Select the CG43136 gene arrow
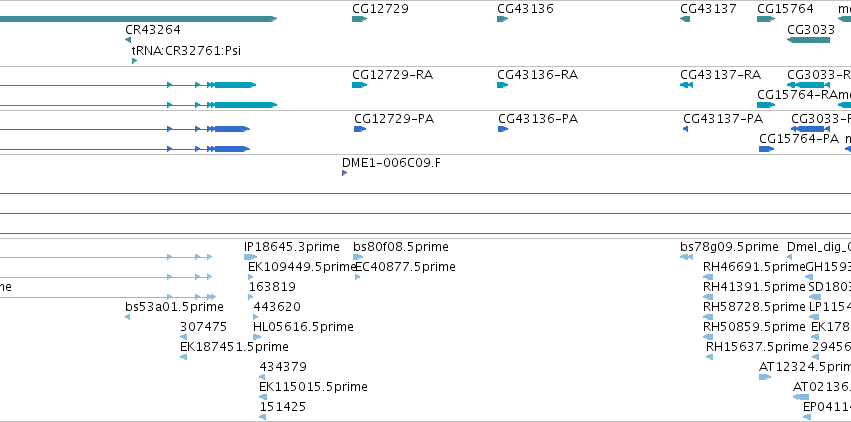Image resolution: width=851 pixels, height=422 pixels. click(503, 19)
